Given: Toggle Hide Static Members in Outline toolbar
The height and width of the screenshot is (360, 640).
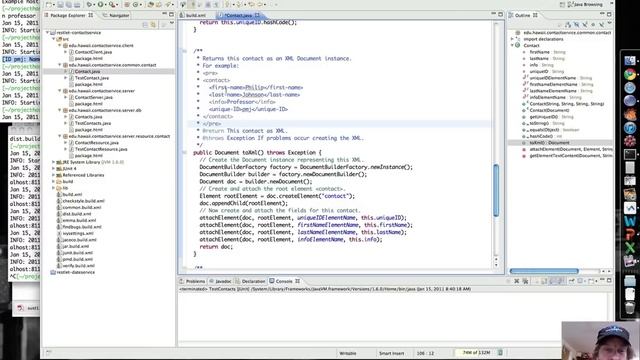Looking at the screenshot, I should tap(584, 25).
